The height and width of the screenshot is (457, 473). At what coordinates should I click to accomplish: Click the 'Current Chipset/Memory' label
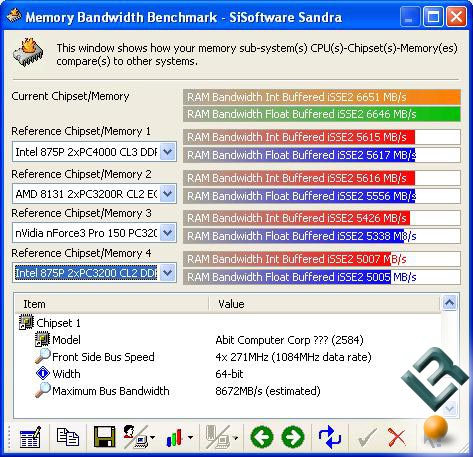click(x=70, y=96)
